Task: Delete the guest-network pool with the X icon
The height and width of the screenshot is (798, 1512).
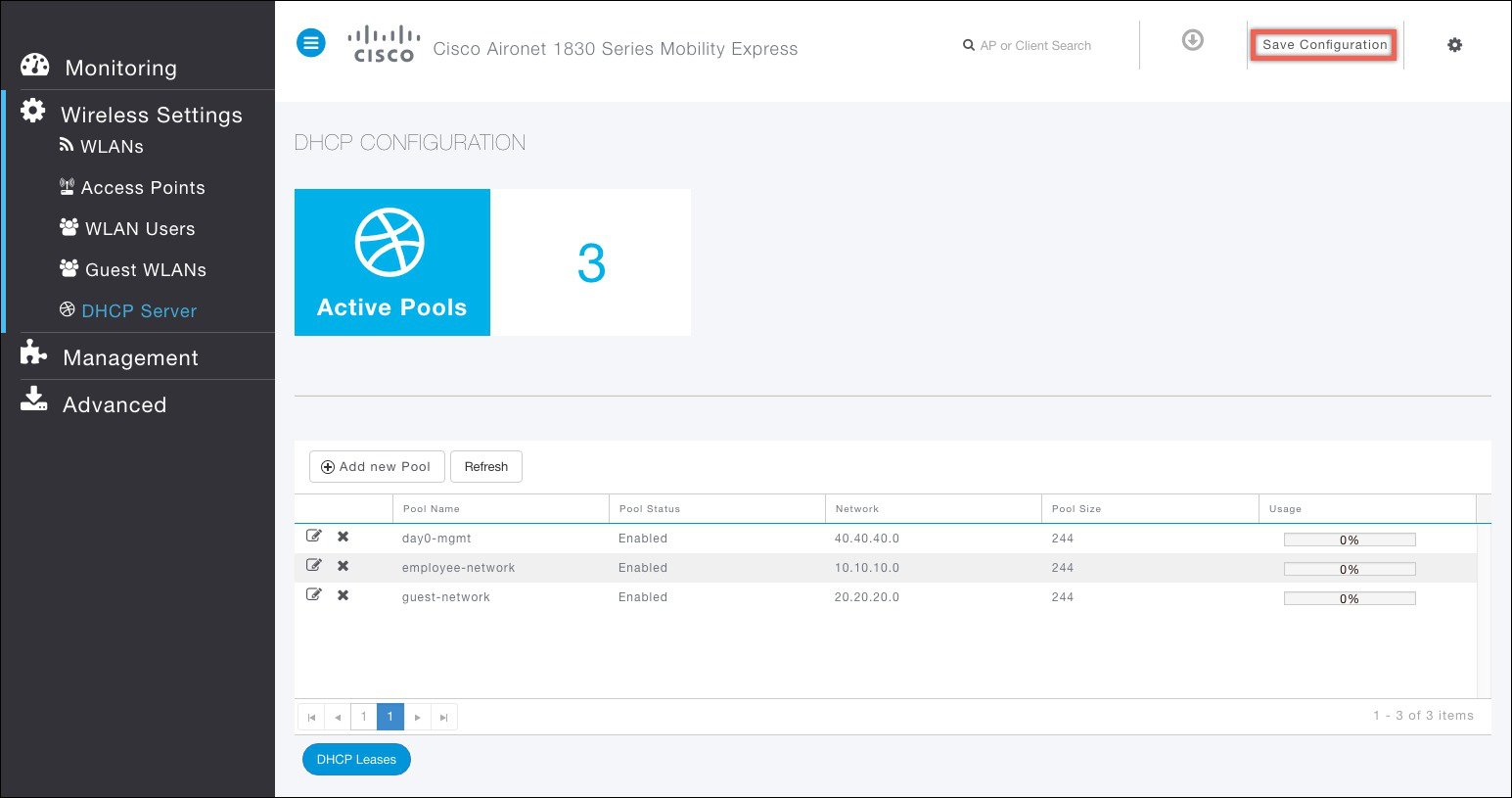Action: click(x=342, y=593)
